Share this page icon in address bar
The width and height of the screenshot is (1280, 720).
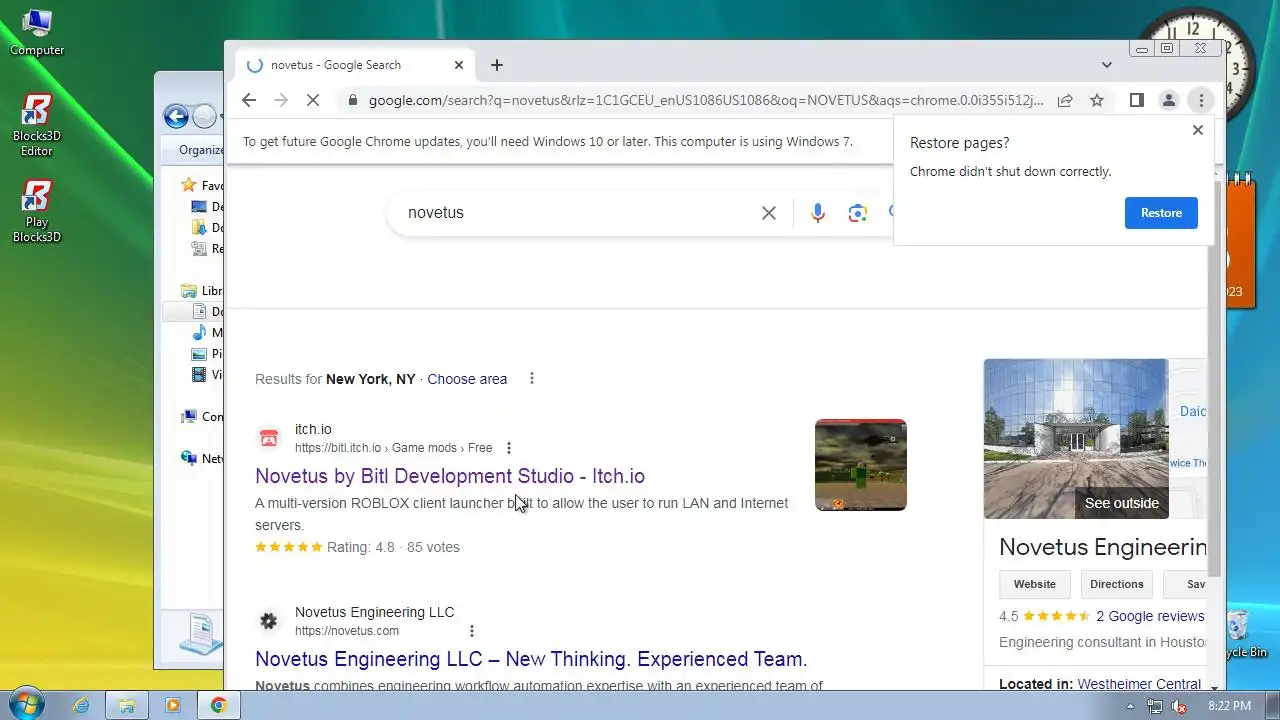(x=1065, y=100)
